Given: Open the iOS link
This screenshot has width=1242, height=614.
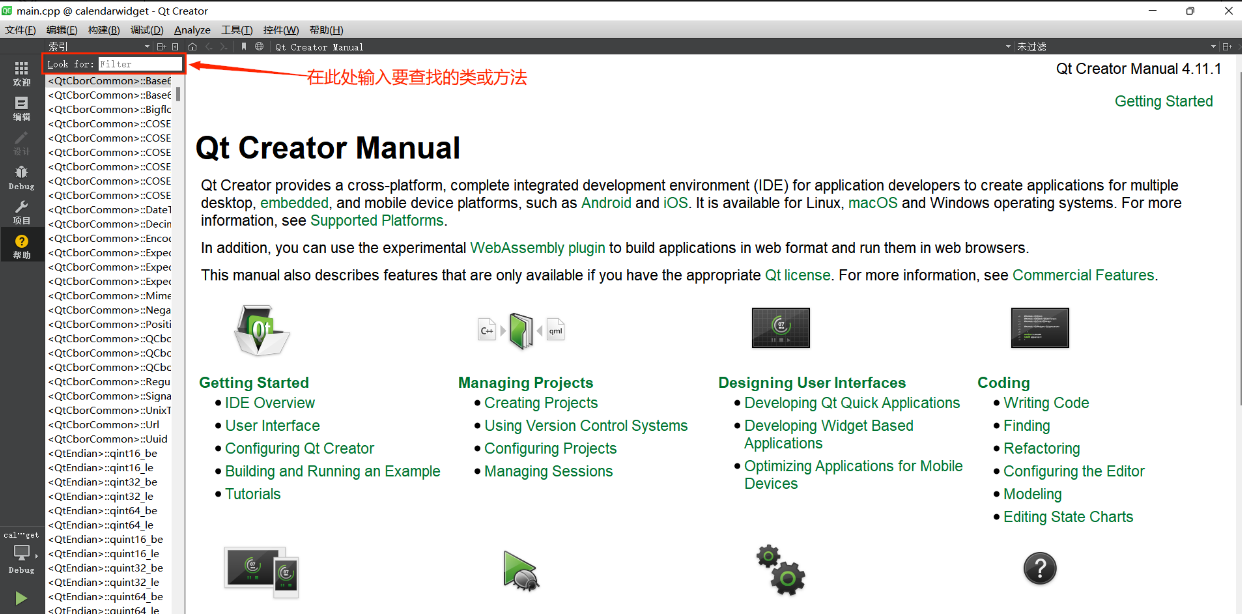Looking at the screenshot, I should click(x=676, y=203).
